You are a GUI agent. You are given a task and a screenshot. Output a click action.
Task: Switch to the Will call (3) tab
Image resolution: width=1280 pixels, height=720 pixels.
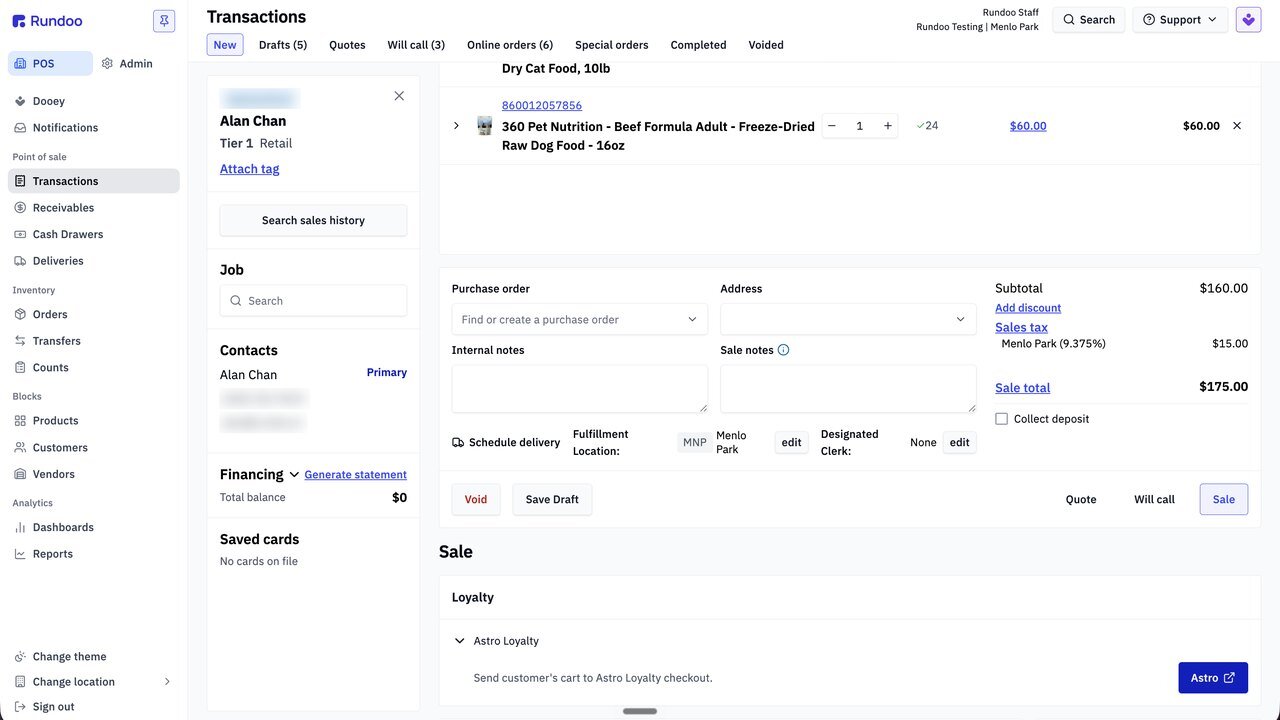[x=416, y=45]
